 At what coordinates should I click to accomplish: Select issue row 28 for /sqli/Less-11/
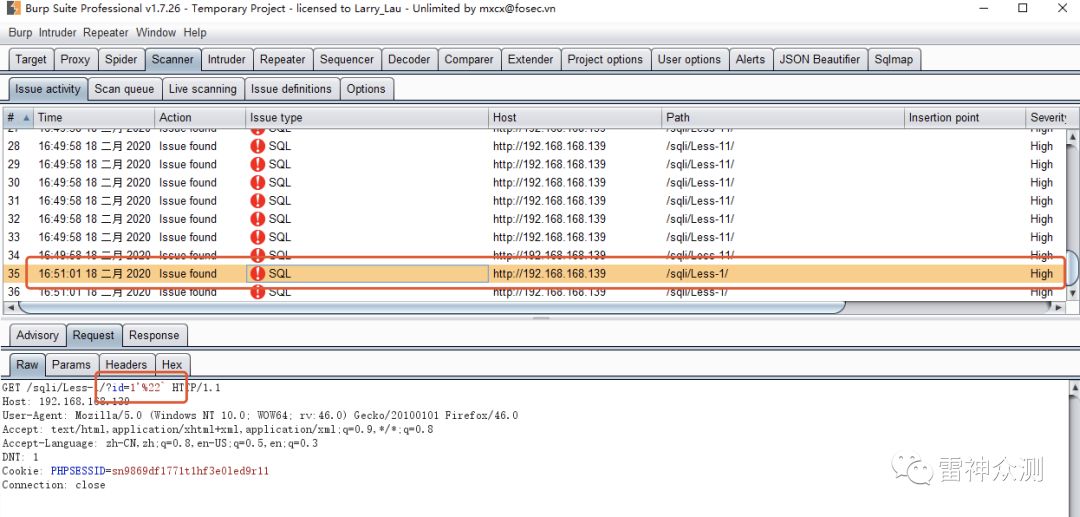[534, 146]
